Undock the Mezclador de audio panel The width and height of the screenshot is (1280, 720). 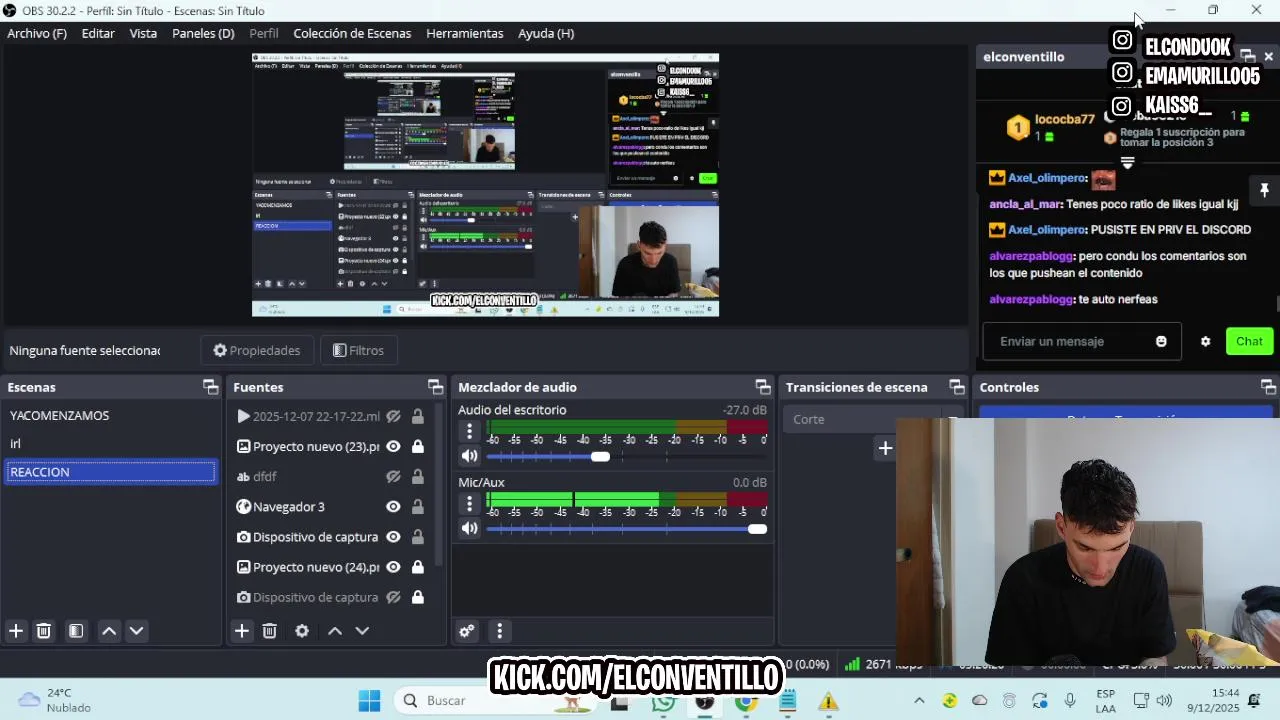click(x=763, y=387)
